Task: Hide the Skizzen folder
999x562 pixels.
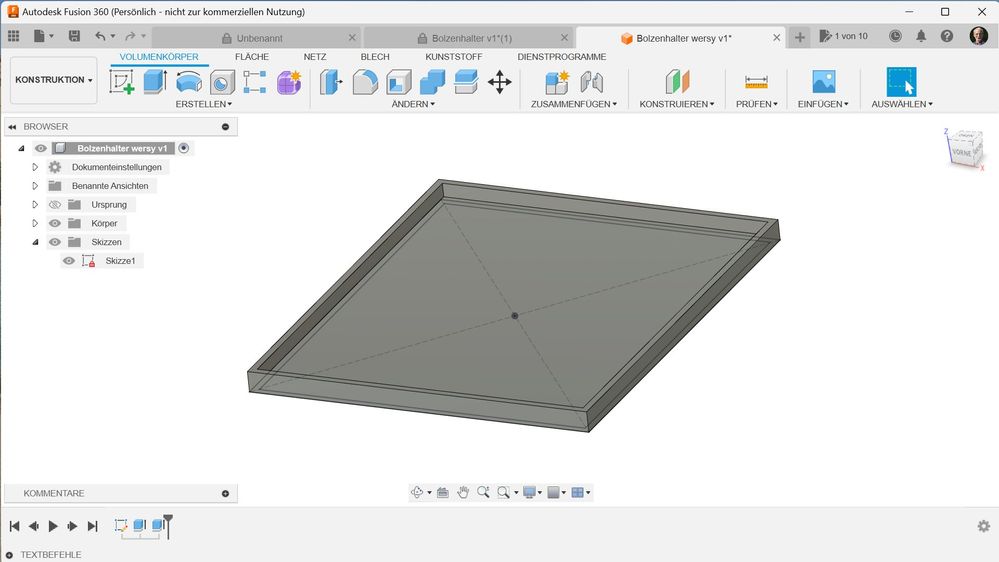Action: click(55, 242)
